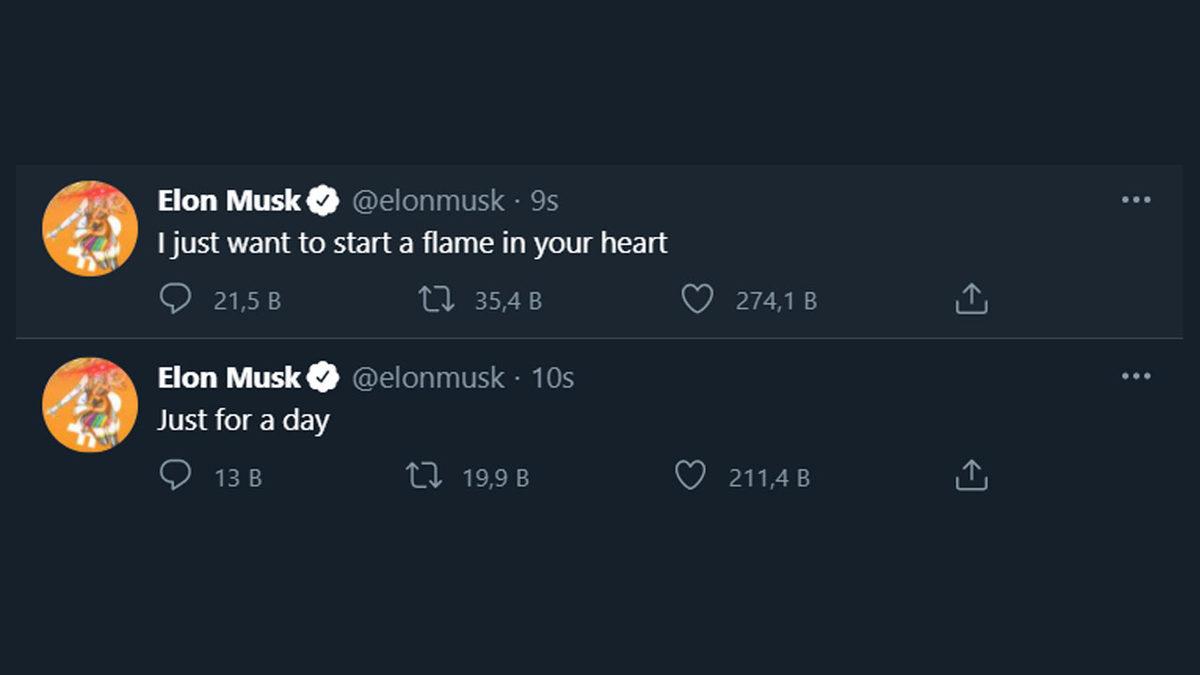The image size is (1200, 675).
Task: Like the "Just for a day" tweet
Action: click(690, 476)
